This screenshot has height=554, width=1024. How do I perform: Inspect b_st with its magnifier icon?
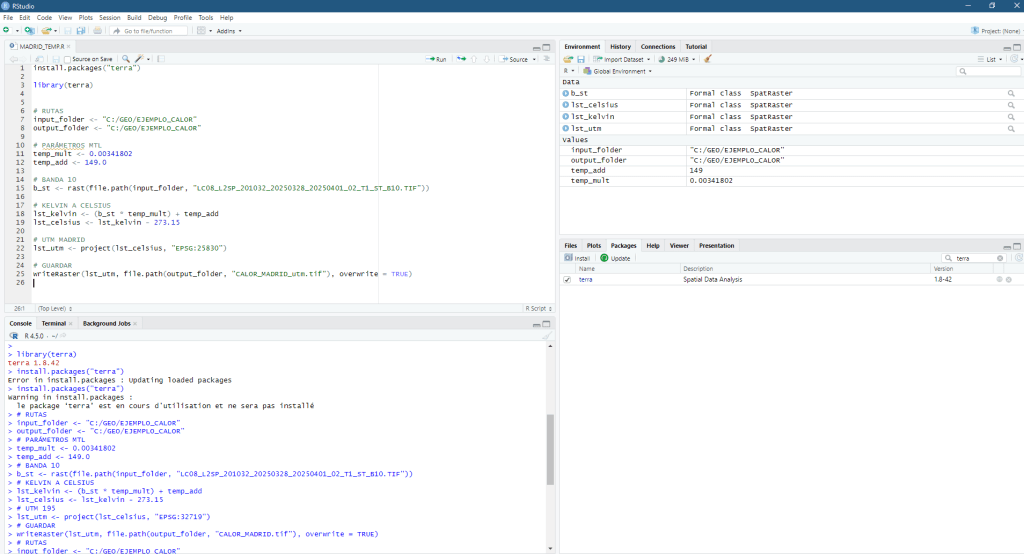tap(1011, 93)
